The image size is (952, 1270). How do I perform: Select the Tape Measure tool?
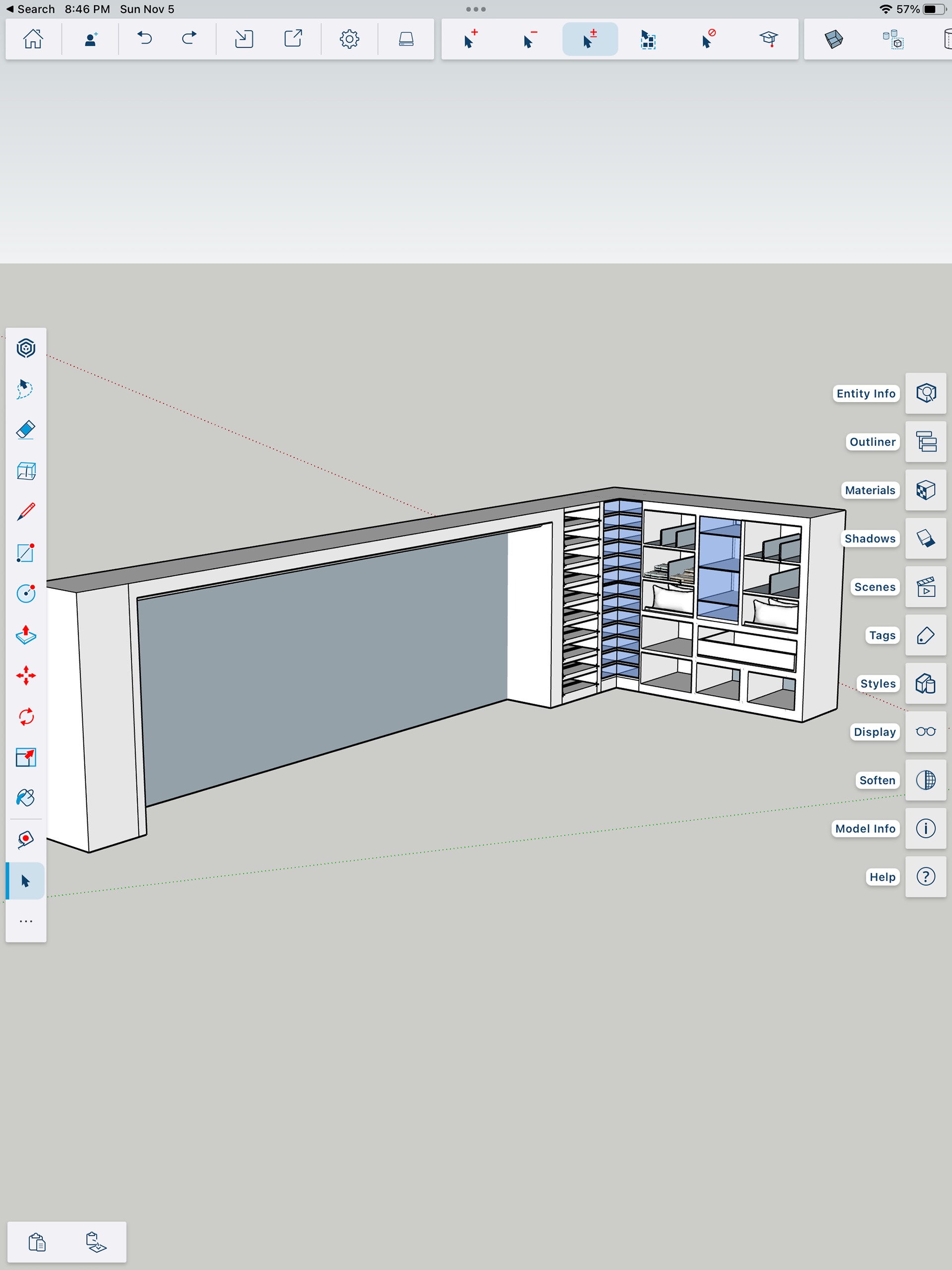click(26, 840)
